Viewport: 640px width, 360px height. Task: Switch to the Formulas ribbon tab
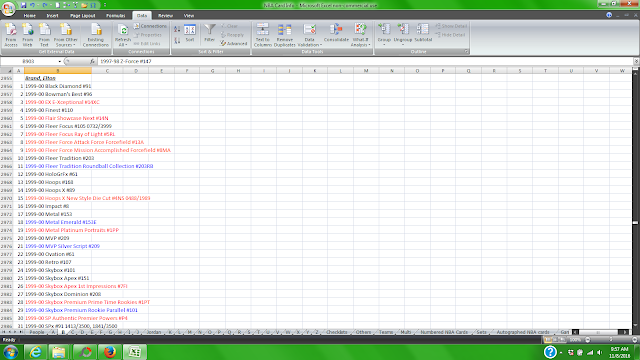point(116,16)
